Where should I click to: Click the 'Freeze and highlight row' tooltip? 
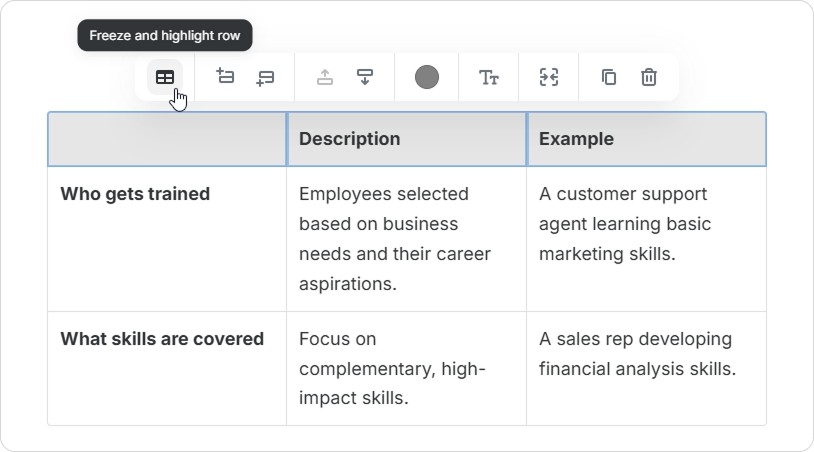click(165, 35)
